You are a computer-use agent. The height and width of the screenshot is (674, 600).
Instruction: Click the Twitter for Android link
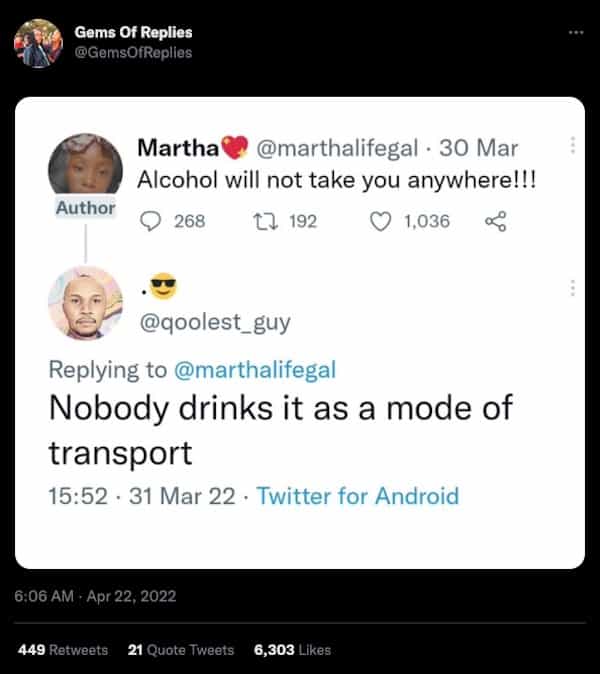[358, 496]
